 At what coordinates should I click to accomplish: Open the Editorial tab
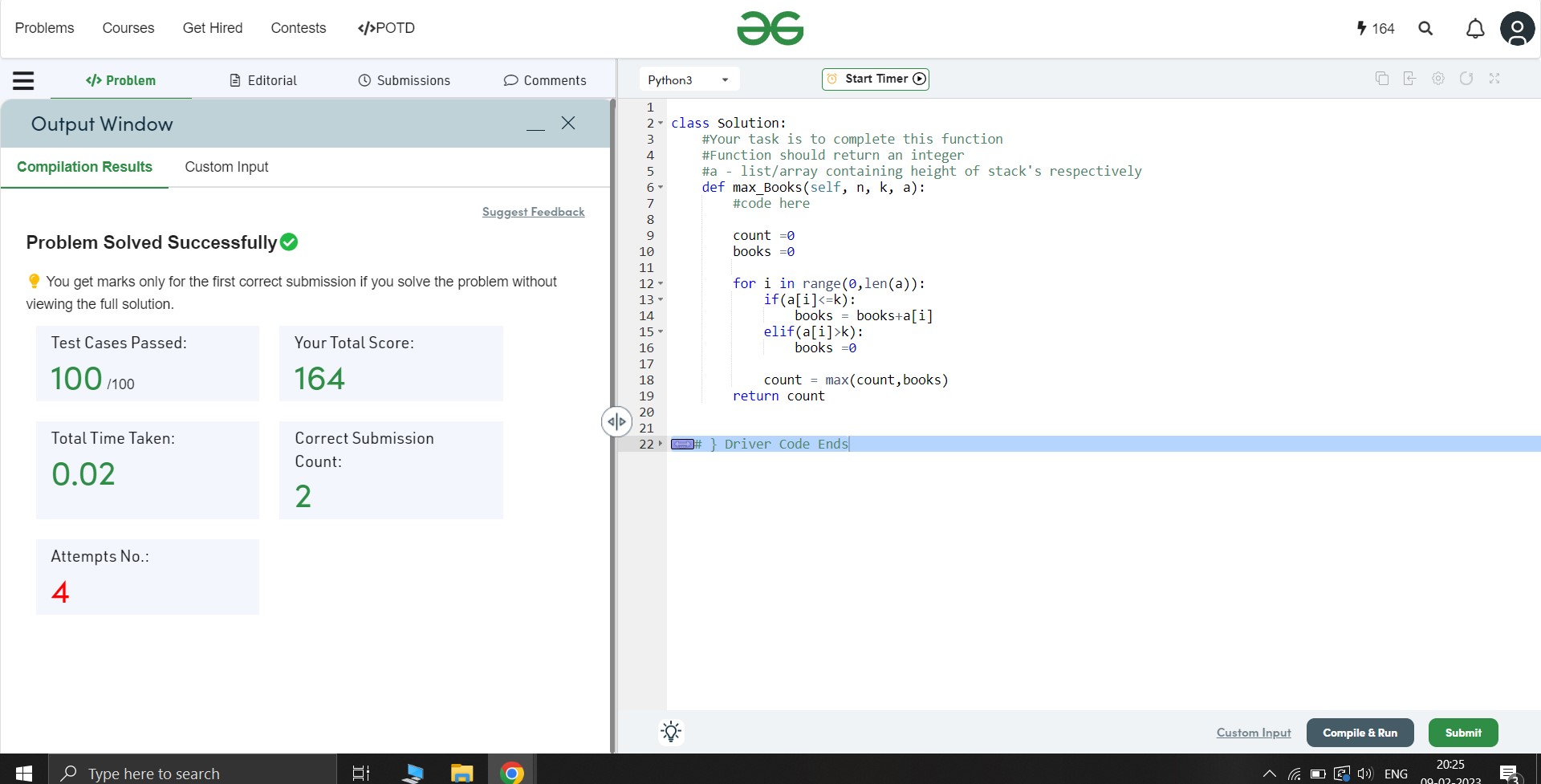[263, 80]
